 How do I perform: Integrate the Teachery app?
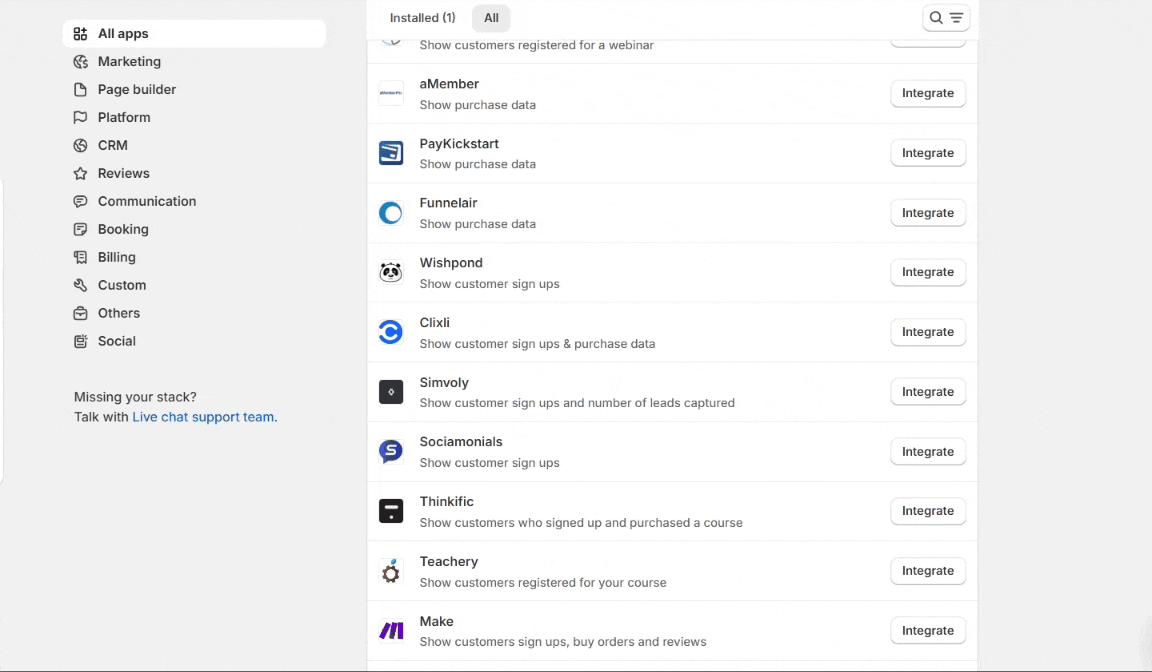click(x=928, y=571)
